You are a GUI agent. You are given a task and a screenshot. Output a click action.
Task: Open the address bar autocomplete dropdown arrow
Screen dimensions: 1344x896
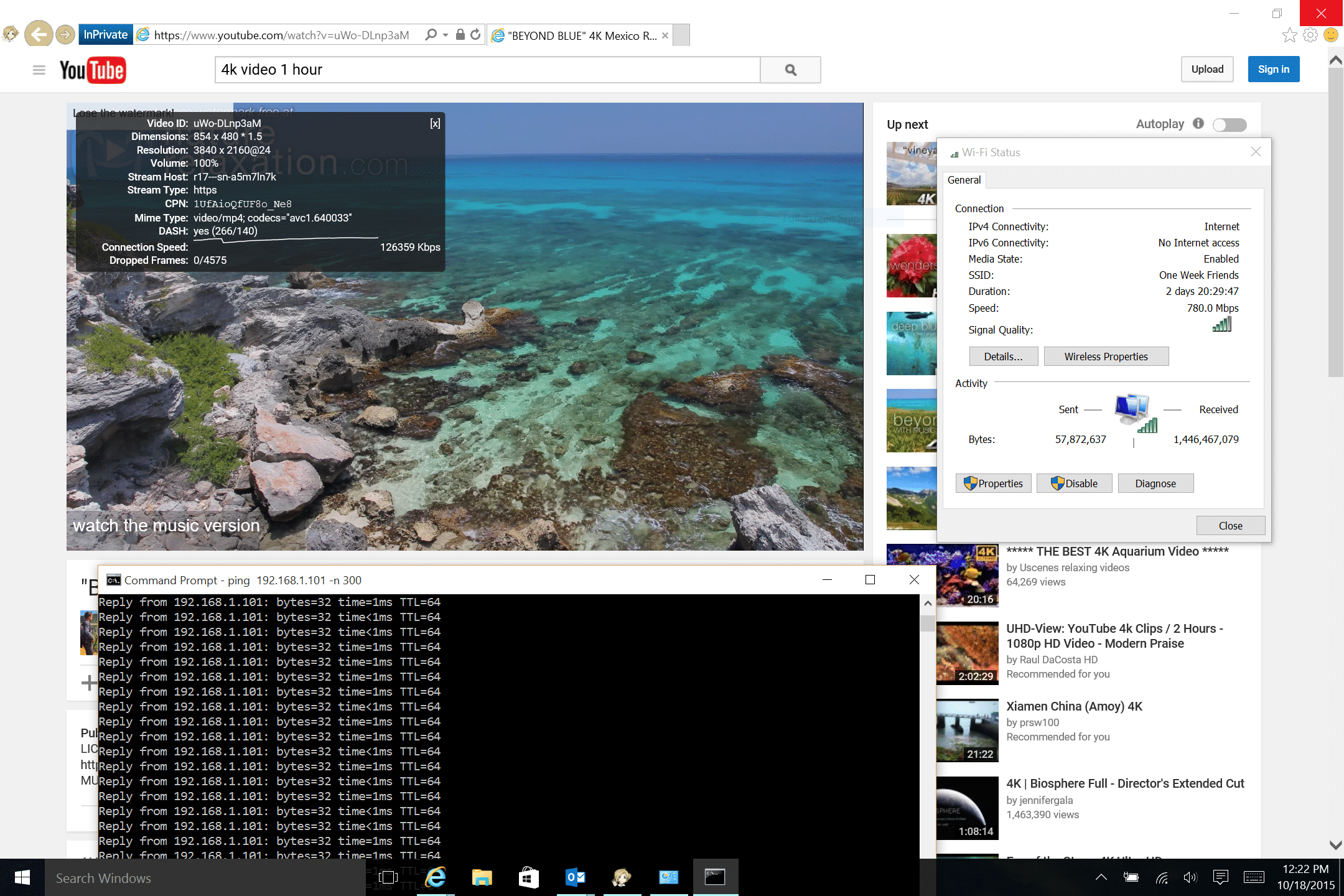coord(446,35)
